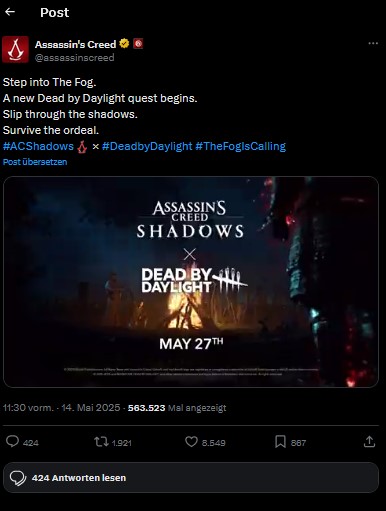
Task: Open the Assassin's Creed display name link
Action: (75, 44)
